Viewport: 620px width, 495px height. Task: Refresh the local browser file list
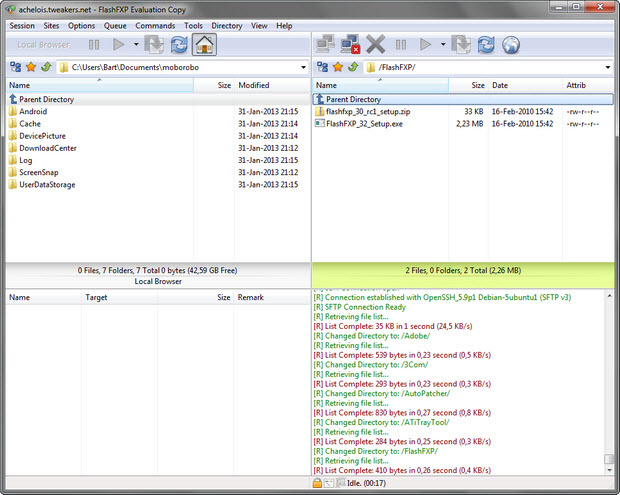click(179, 44)
